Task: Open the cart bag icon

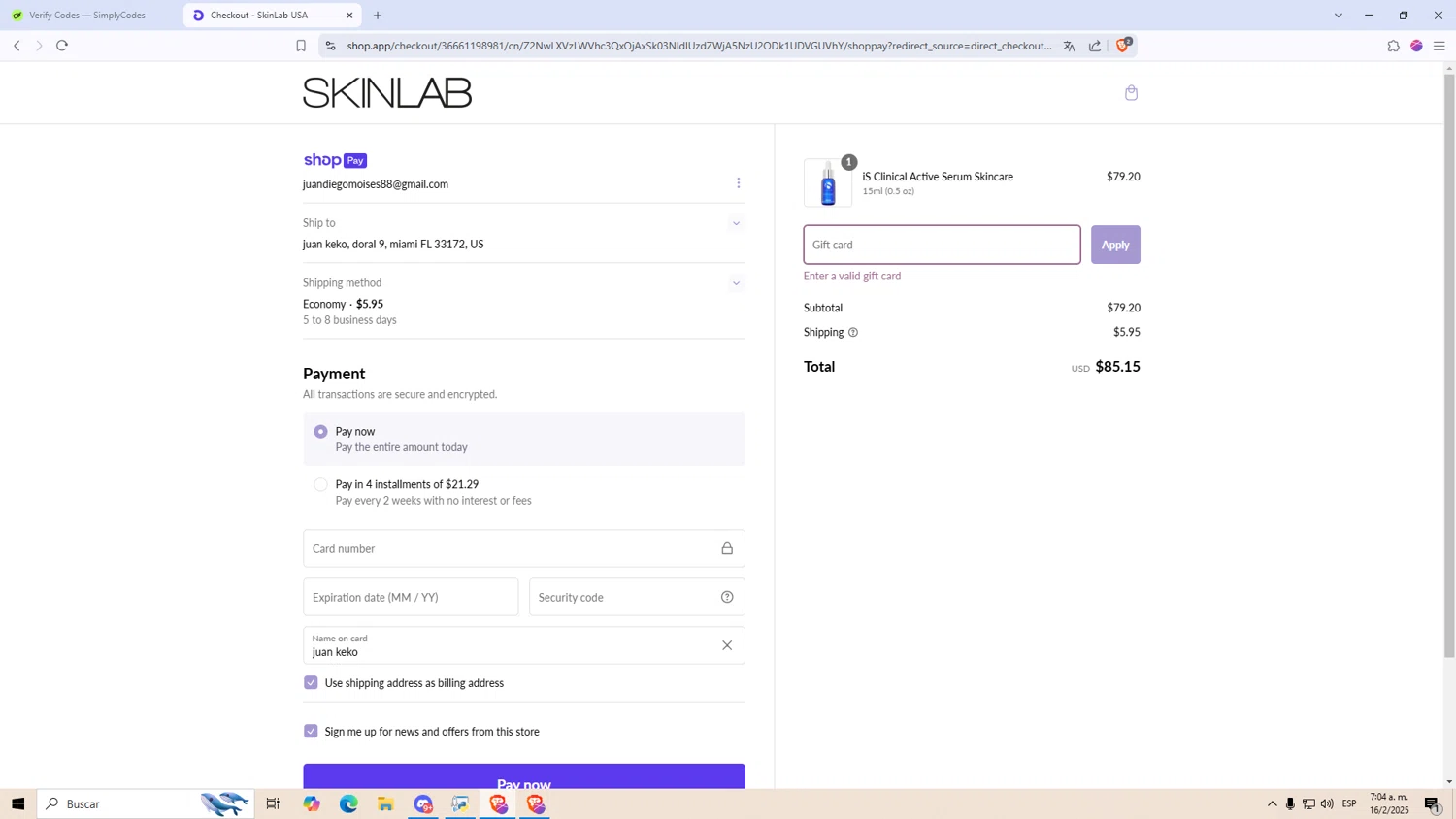Action: point(1131,93)
